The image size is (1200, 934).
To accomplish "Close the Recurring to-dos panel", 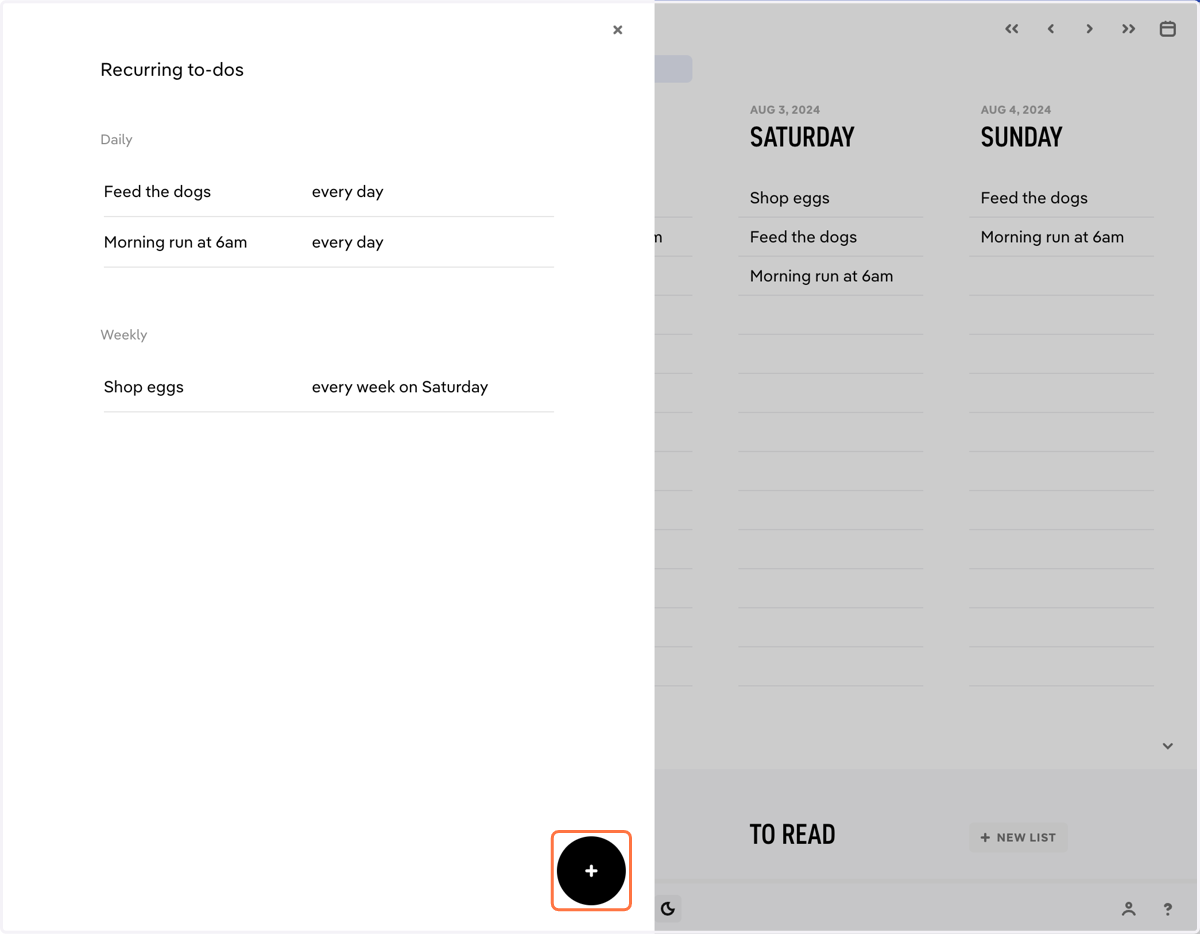I will click(x=618, y=30).
